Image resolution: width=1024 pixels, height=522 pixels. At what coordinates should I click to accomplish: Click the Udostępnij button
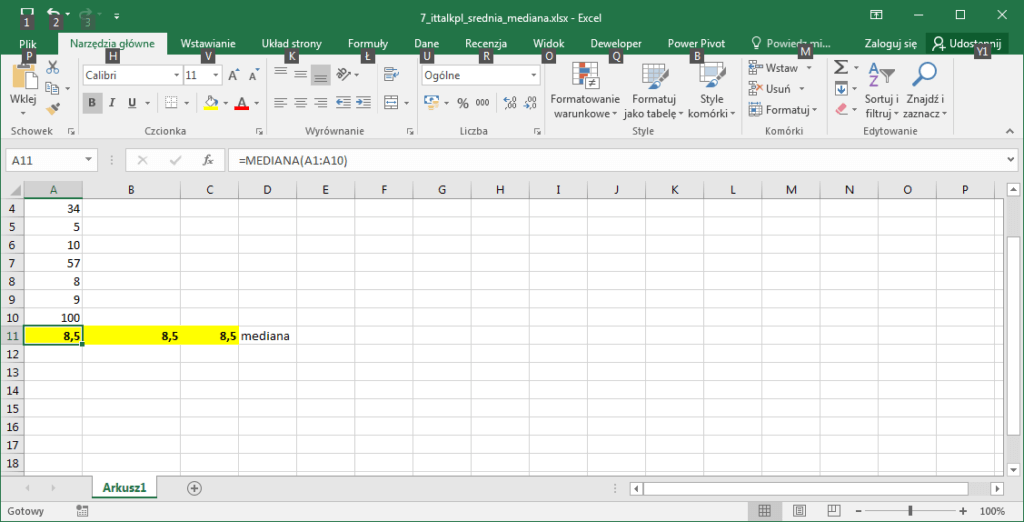click(x=967, y=44)
